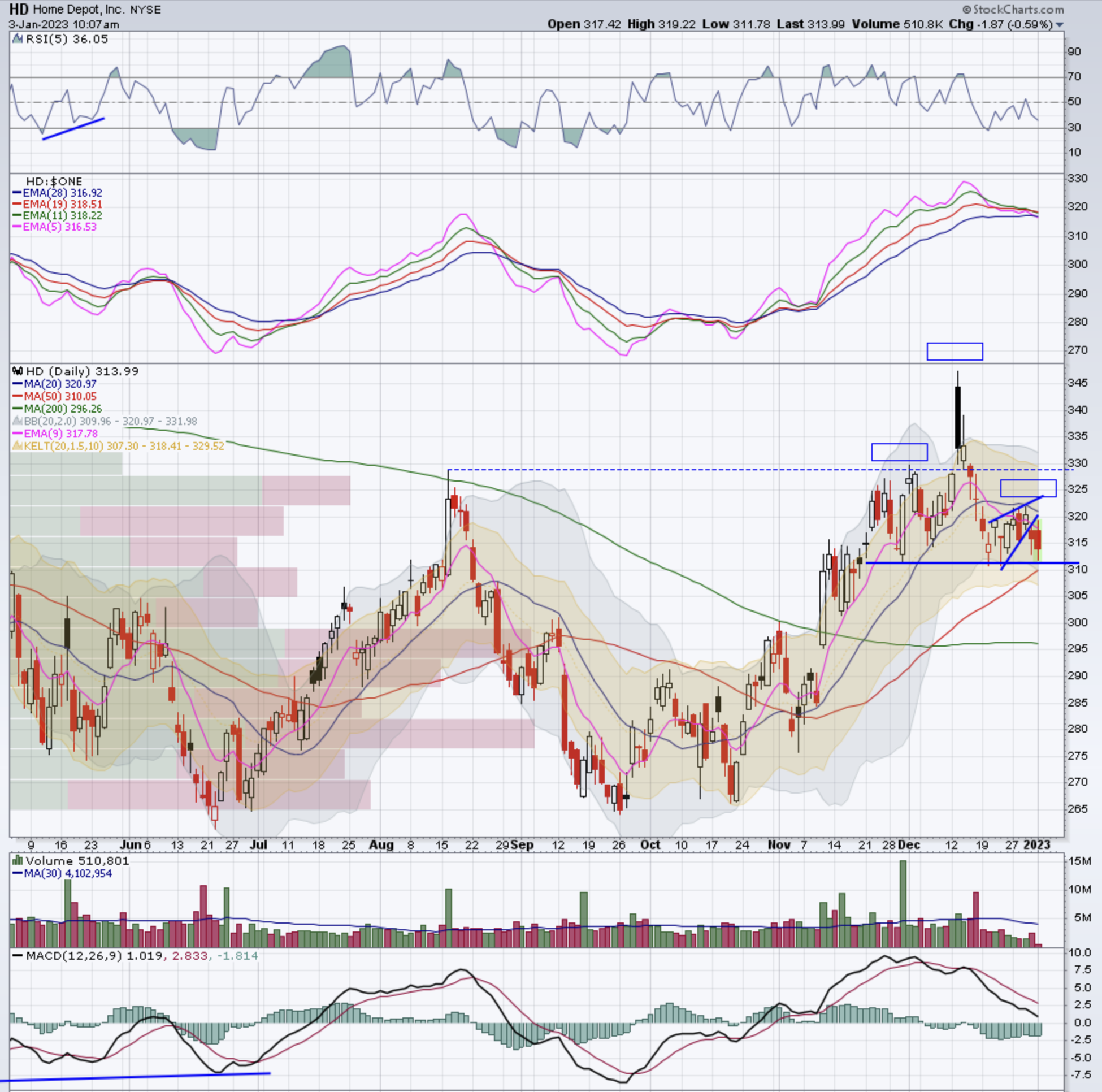Click the 'EMA(9) 317.78' legend entry
The image size is (1102, 1092).
point(60,434)
